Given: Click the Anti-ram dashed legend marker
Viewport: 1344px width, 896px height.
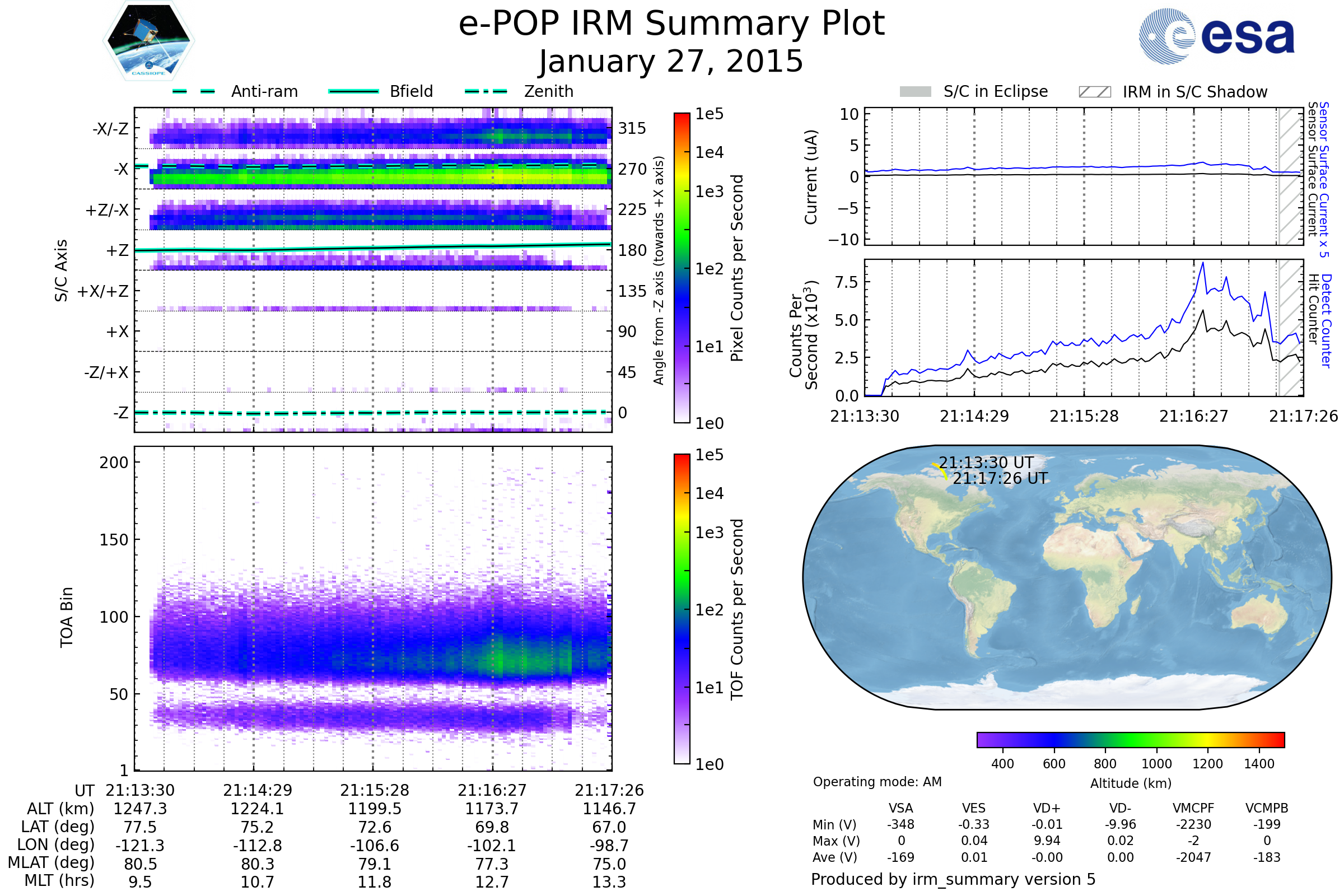Looking at the screenshot, I should point(194,91).
